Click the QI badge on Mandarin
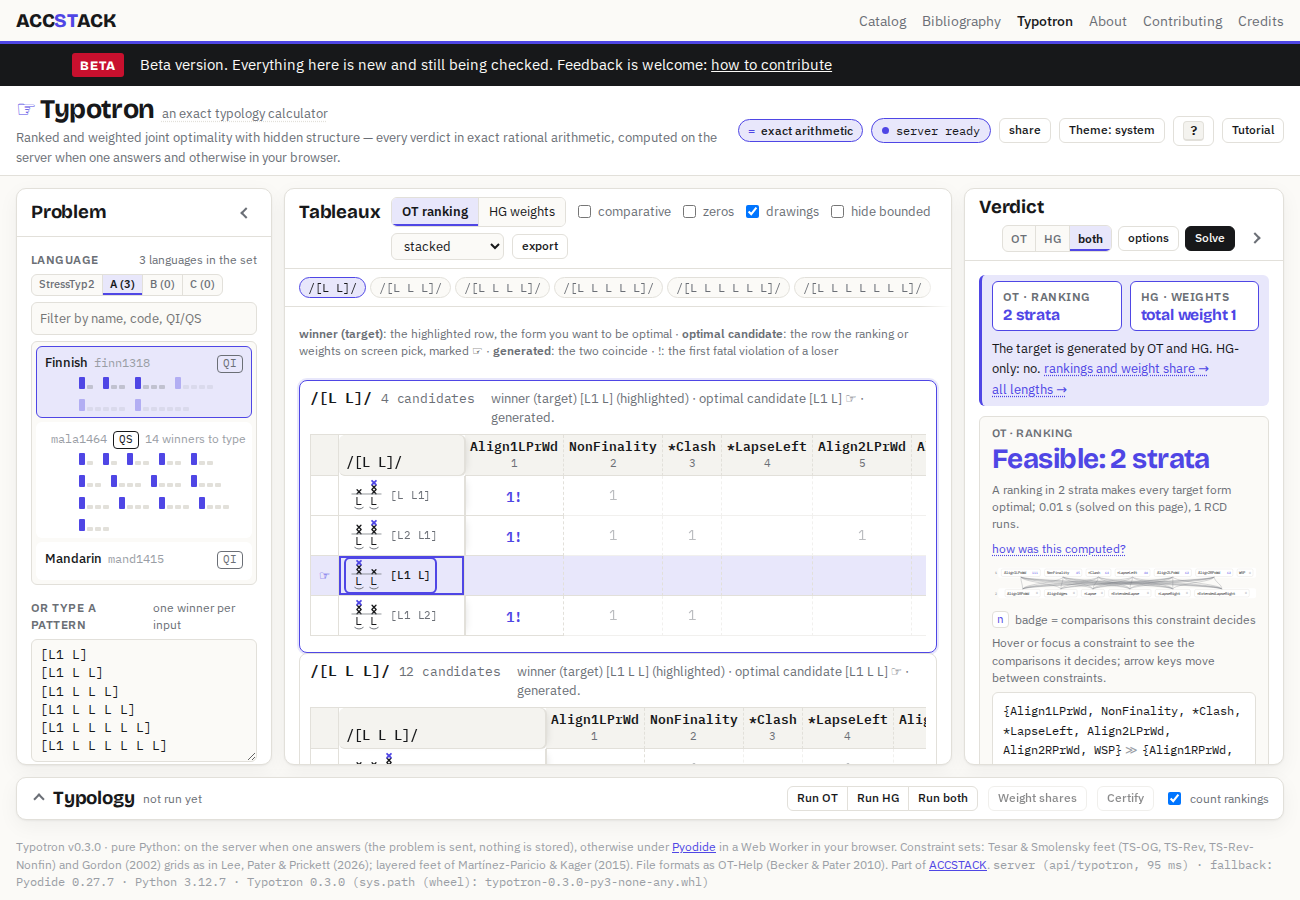Screen dimensions: 1300x900 (230, 559)
